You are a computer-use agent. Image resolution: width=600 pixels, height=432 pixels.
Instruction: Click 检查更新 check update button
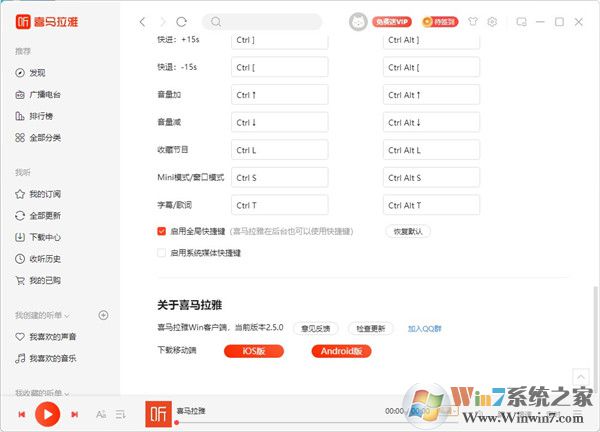coord(370,328)
